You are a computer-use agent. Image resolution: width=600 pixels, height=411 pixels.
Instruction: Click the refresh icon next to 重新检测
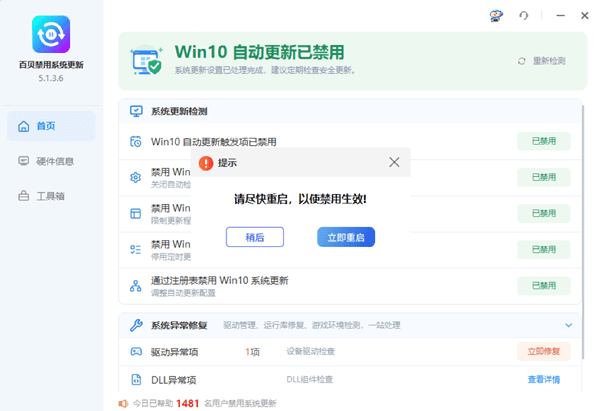[x=522, y=61]
